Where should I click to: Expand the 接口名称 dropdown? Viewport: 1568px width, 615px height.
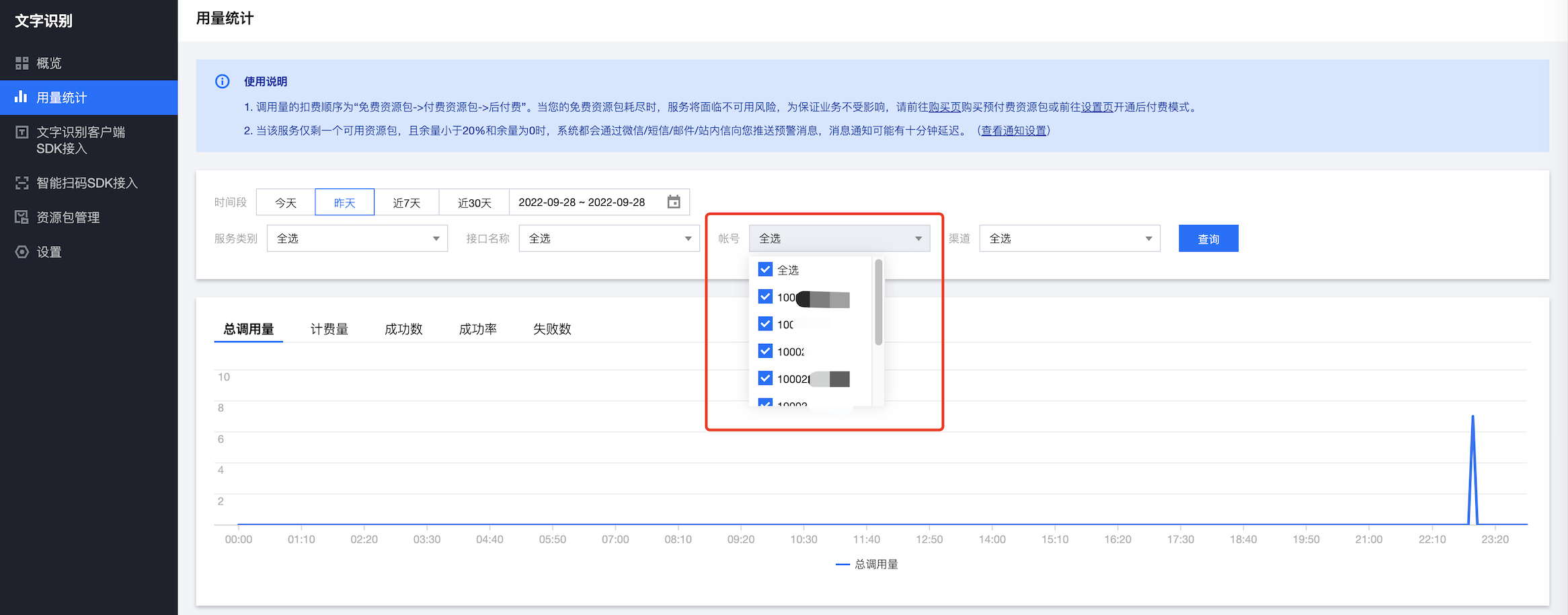point(609,238)
